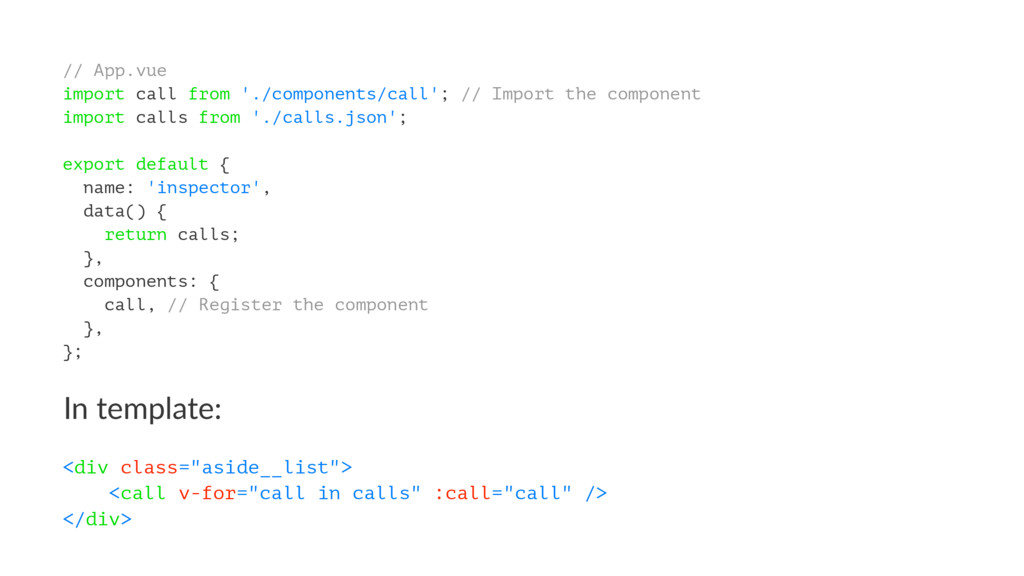Click the '// App.vue' comment line
Image resolution: width=1024 pixels, height=576 pixels.
coord(115,71)
